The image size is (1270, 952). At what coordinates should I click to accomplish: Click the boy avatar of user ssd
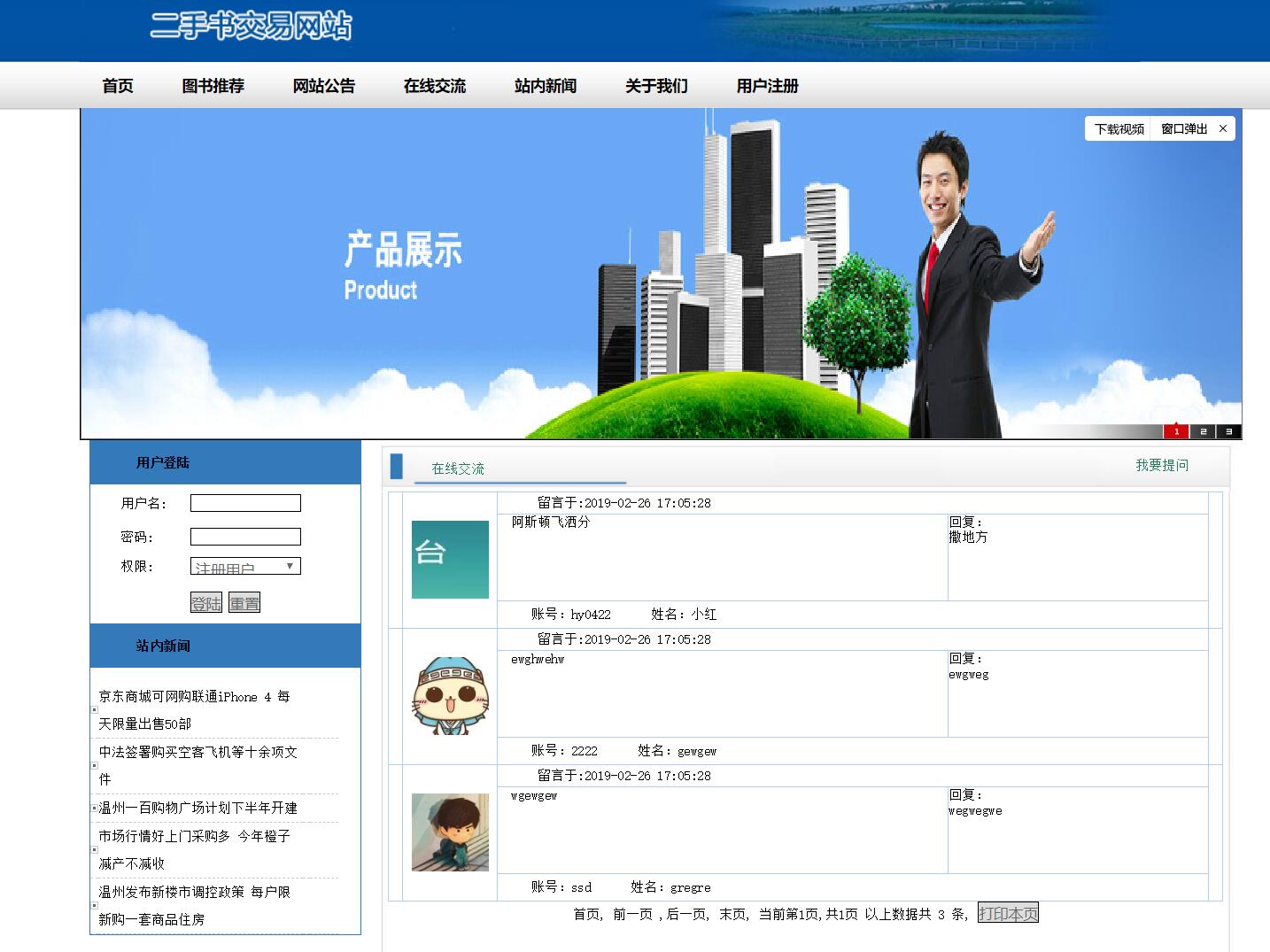[x=449, y=832]
